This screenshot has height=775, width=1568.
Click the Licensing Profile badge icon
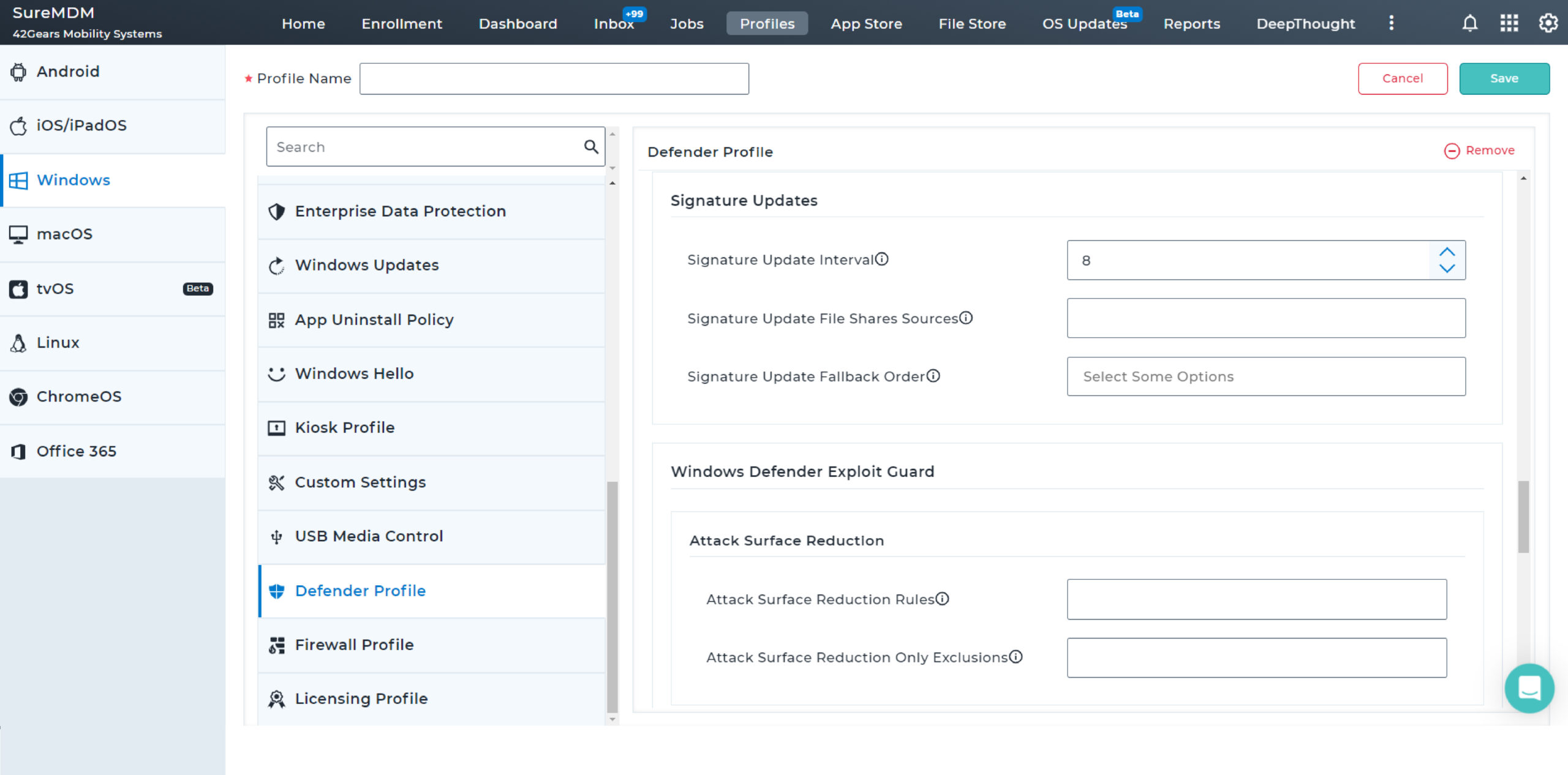[277, 699]
